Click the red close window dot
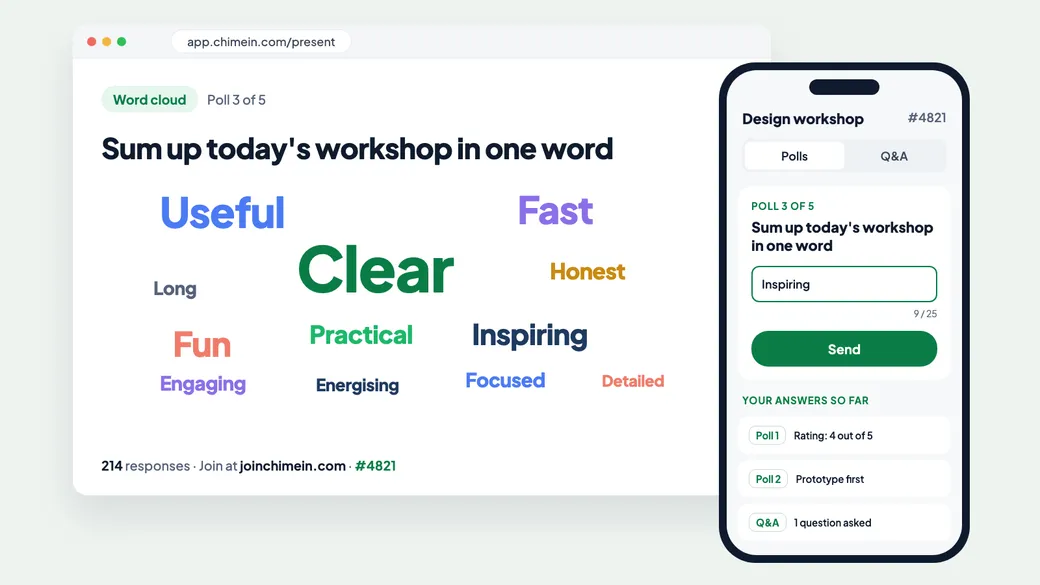This screenshot has height=585, width=1040. point(92,42)
